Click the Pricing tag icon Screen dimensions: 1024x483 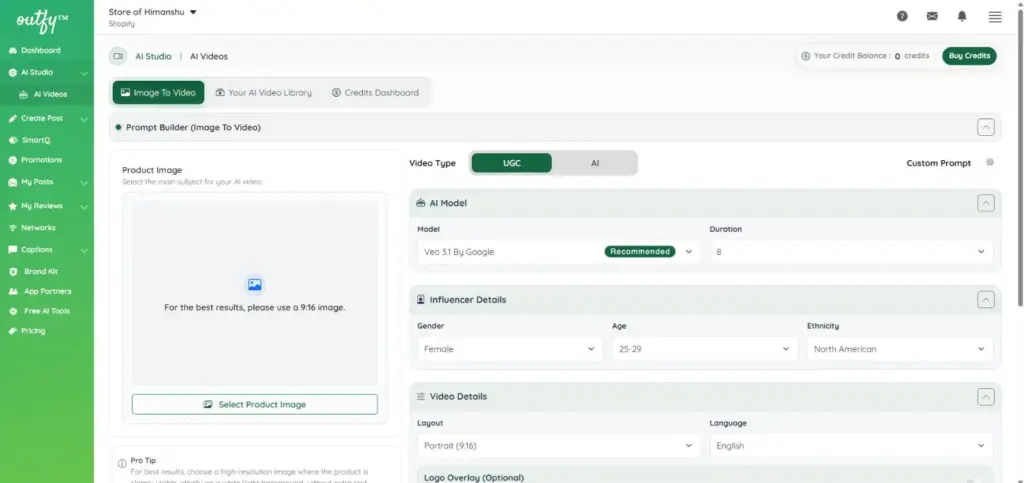13,331
